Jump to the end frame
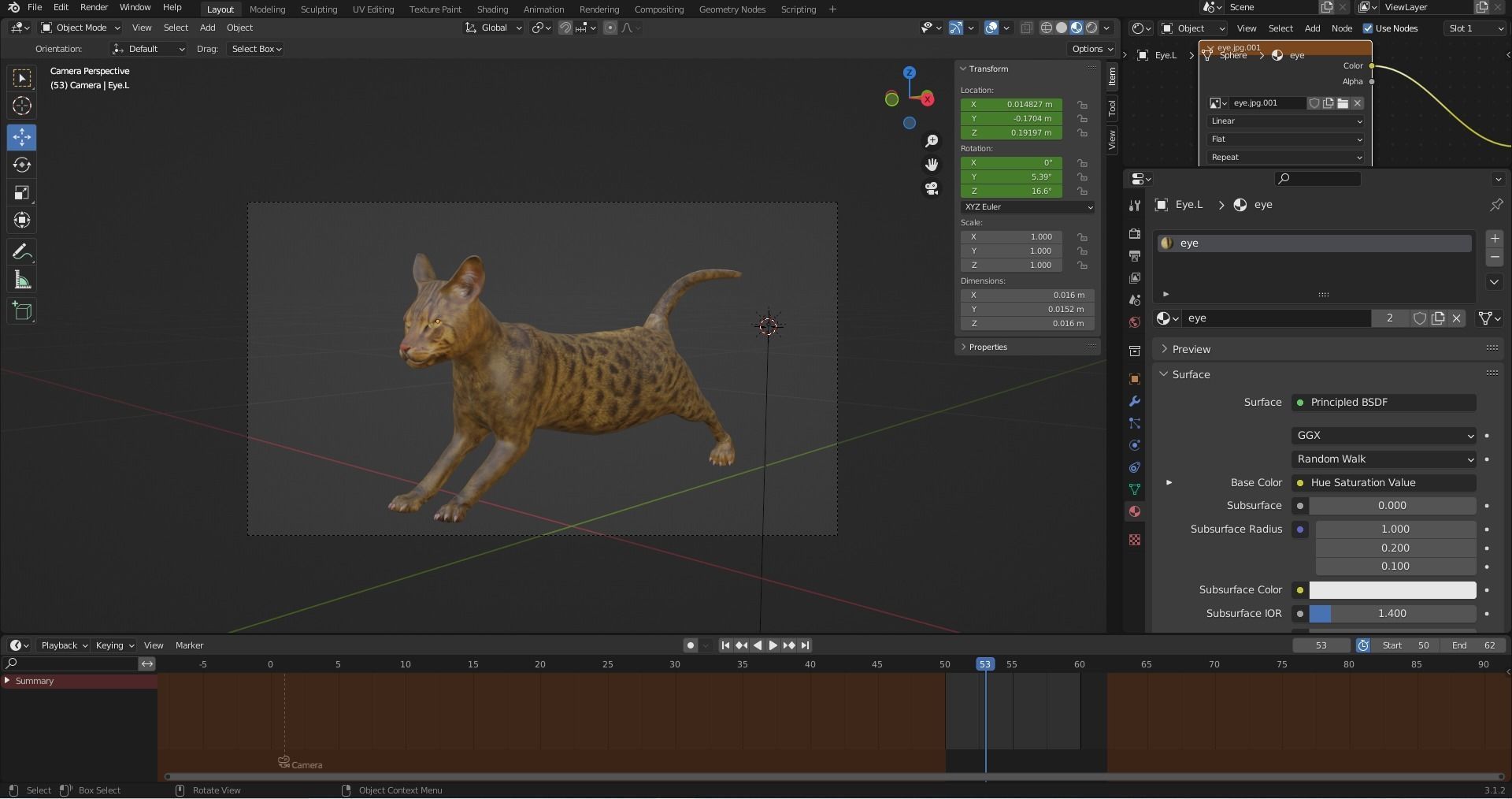1512x799 pixels. pos(805,645)
